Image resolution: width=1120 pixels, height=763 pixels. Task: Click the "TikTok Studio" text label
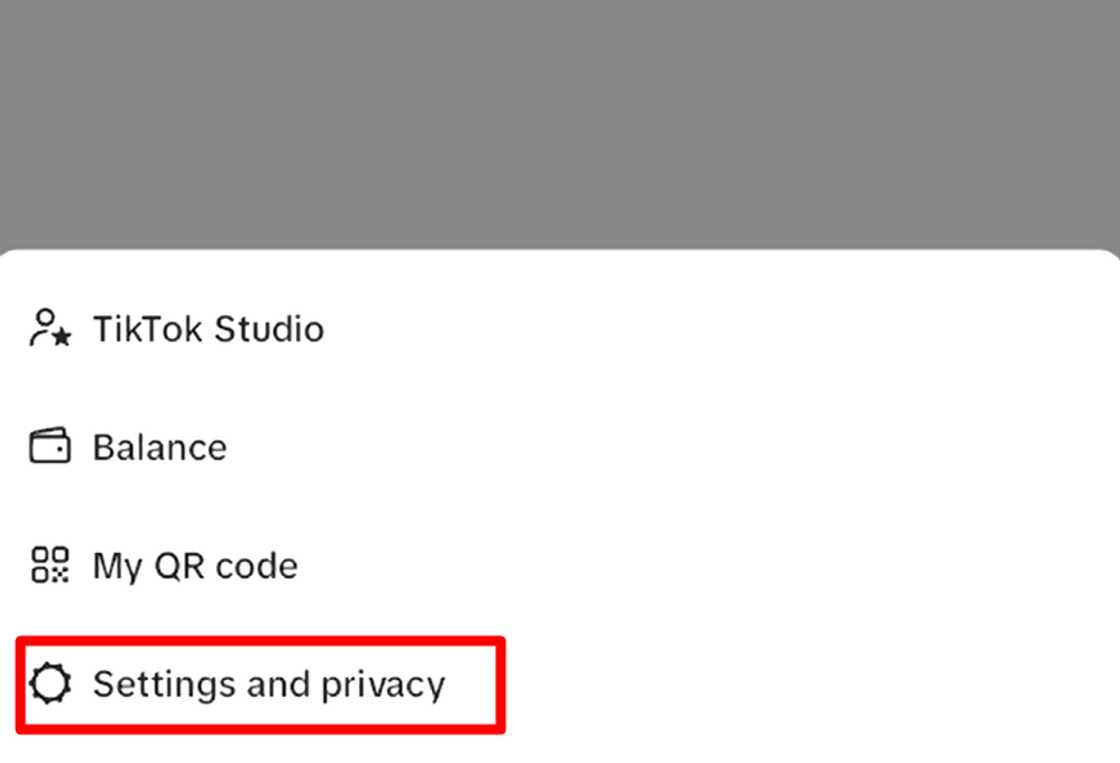coord(208,329)
